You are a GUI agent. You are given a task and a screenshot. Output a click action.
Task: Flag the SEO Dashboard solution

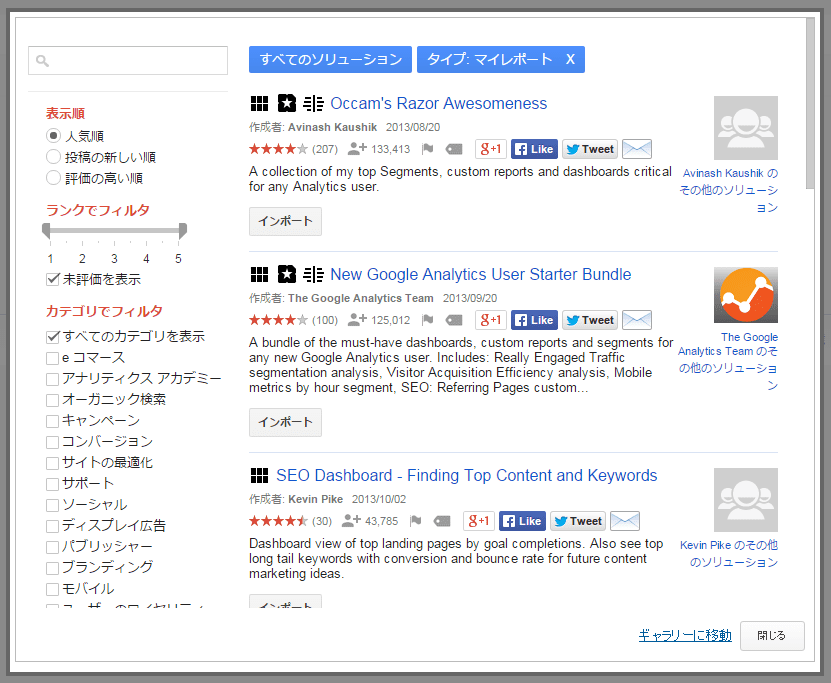[416, 521]
